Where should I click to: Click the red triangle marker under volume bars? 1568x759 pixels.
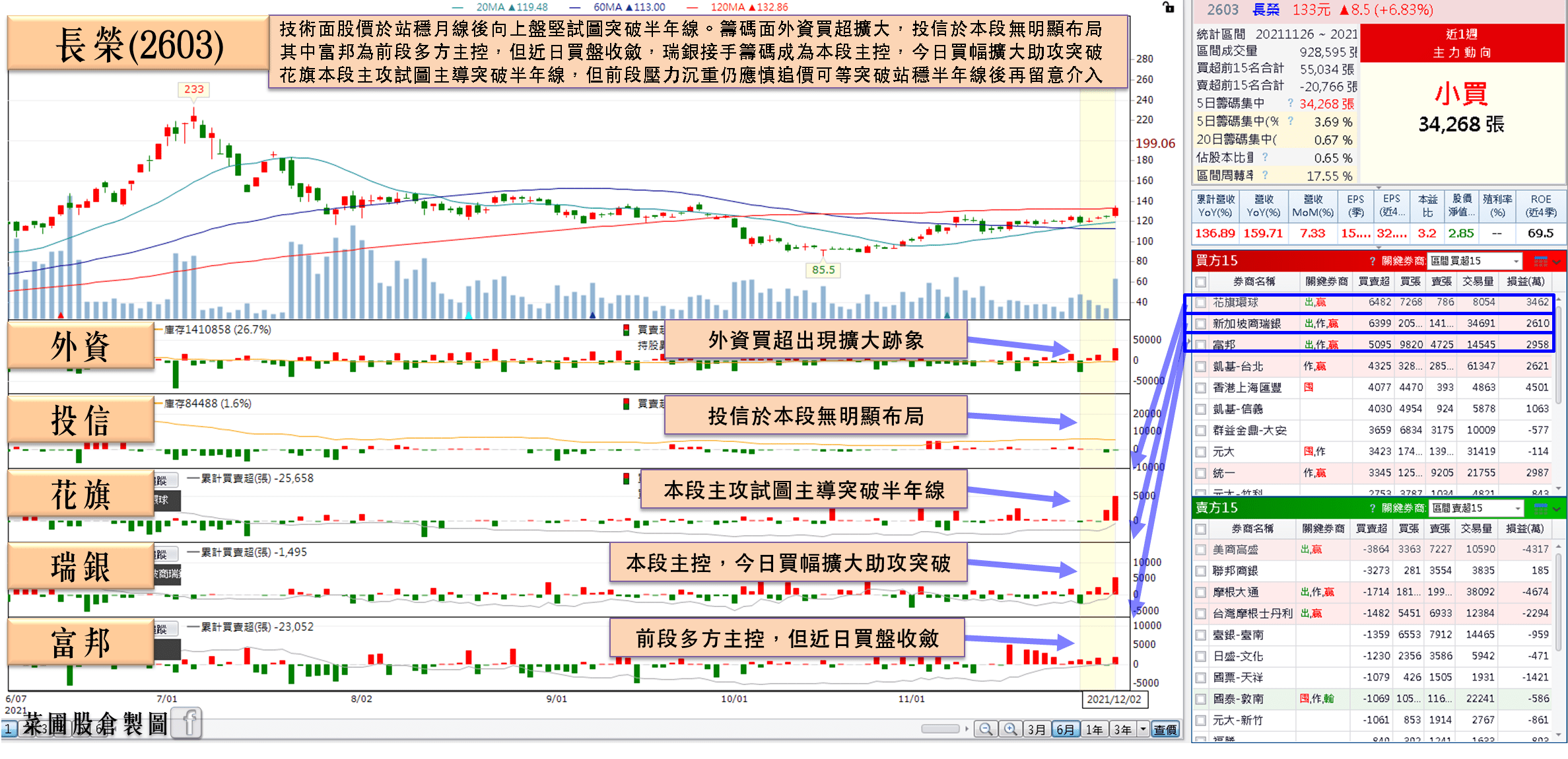coord(61,315)
